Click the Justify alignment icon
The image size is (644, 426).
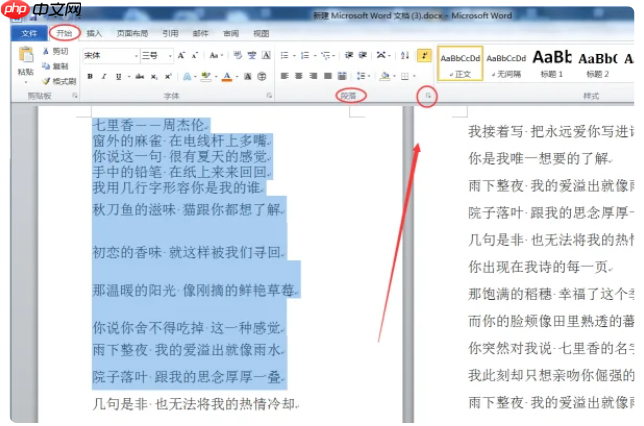[327, 76]
